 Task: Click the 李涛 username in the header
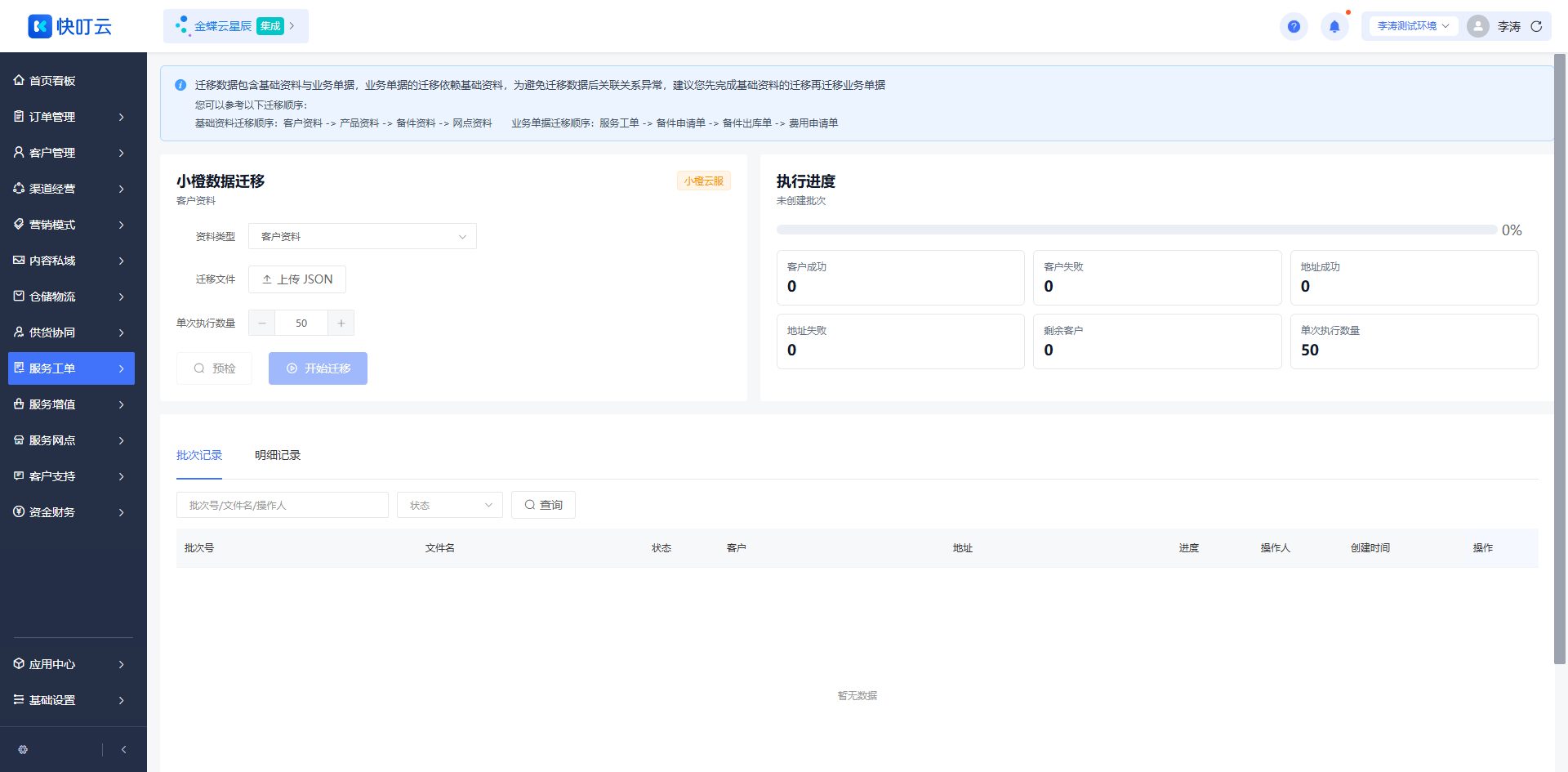1509,26
